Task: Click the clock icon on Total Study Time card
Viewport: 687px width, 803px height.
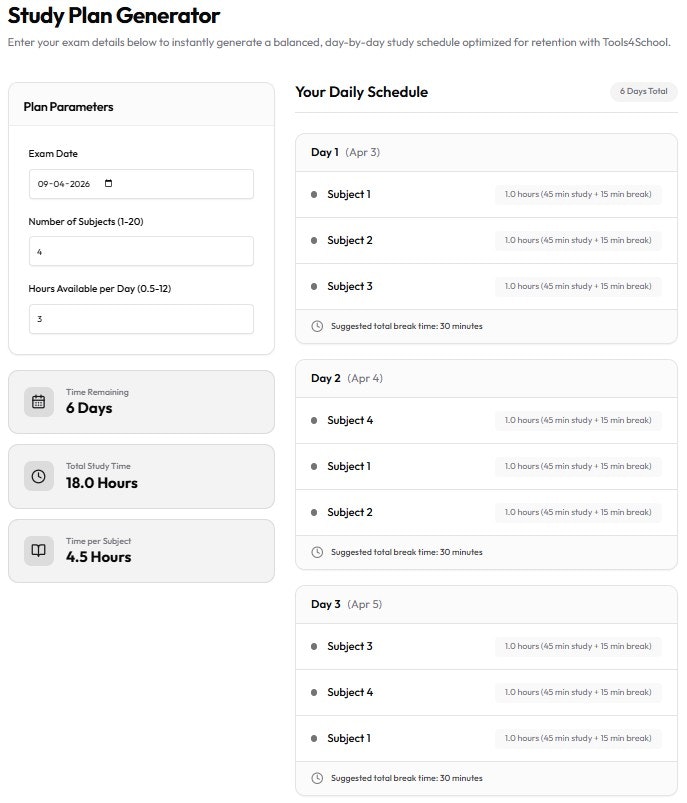Action: pyautogui.click(x=37, y=478)
